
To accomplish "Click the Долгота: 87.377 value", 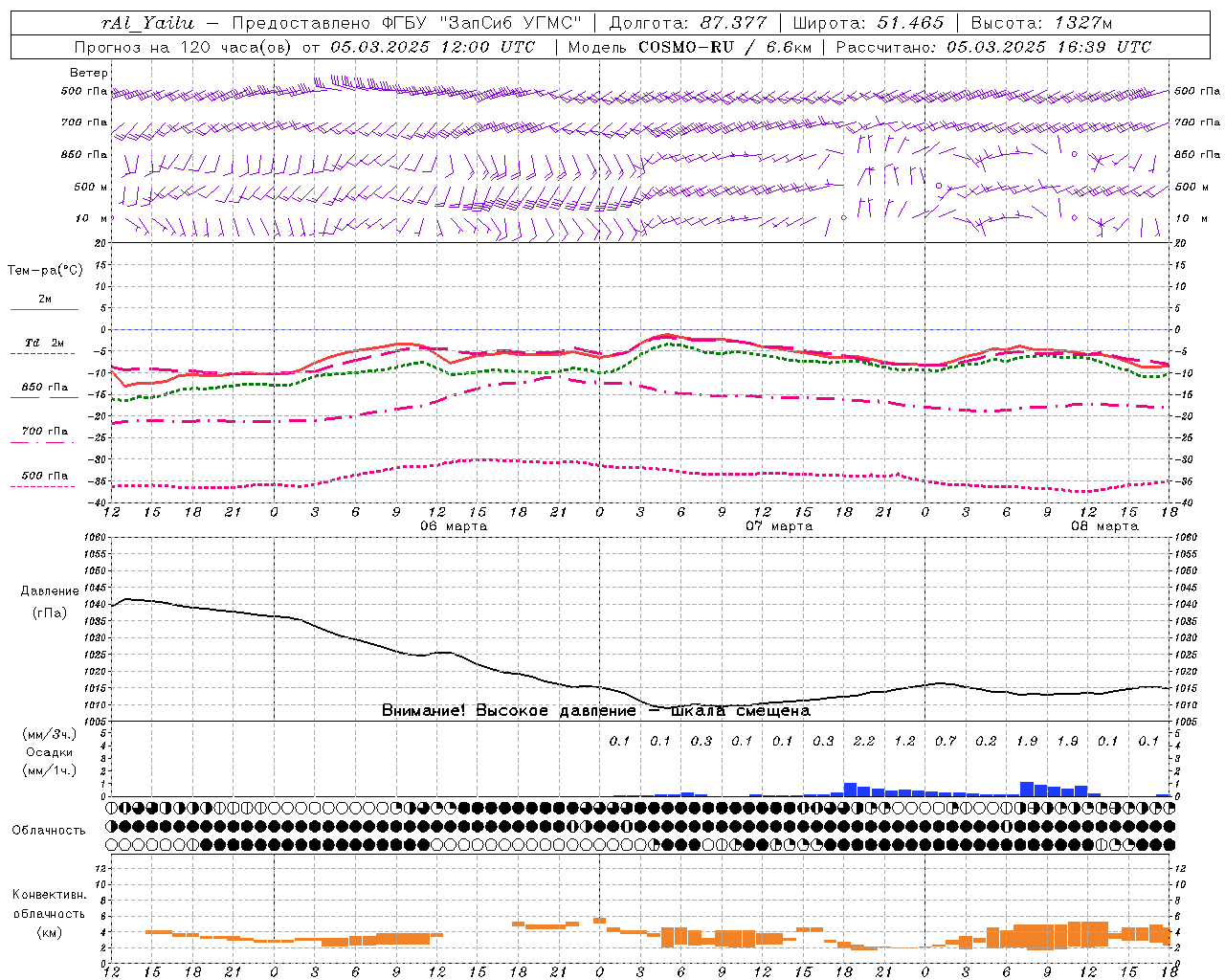I will click(687, 23).
